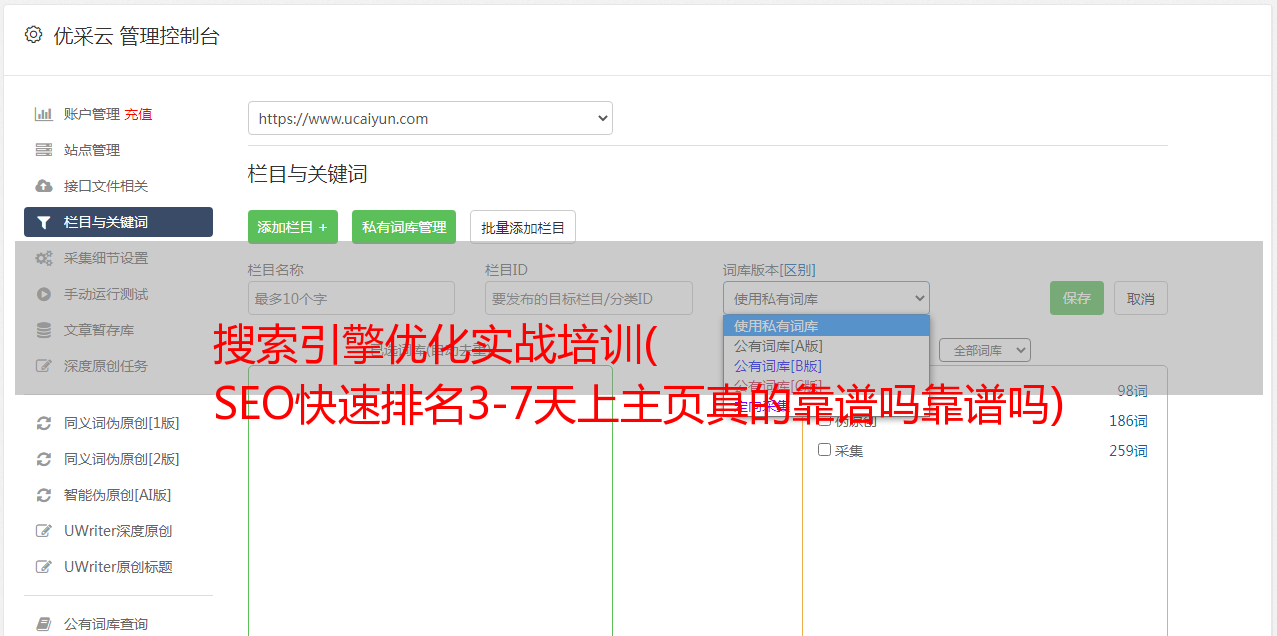The height and width of the screenshot is (636, 1277).
Task: Open UWriter深度原创 in sidebar
Action: [118, 531]
